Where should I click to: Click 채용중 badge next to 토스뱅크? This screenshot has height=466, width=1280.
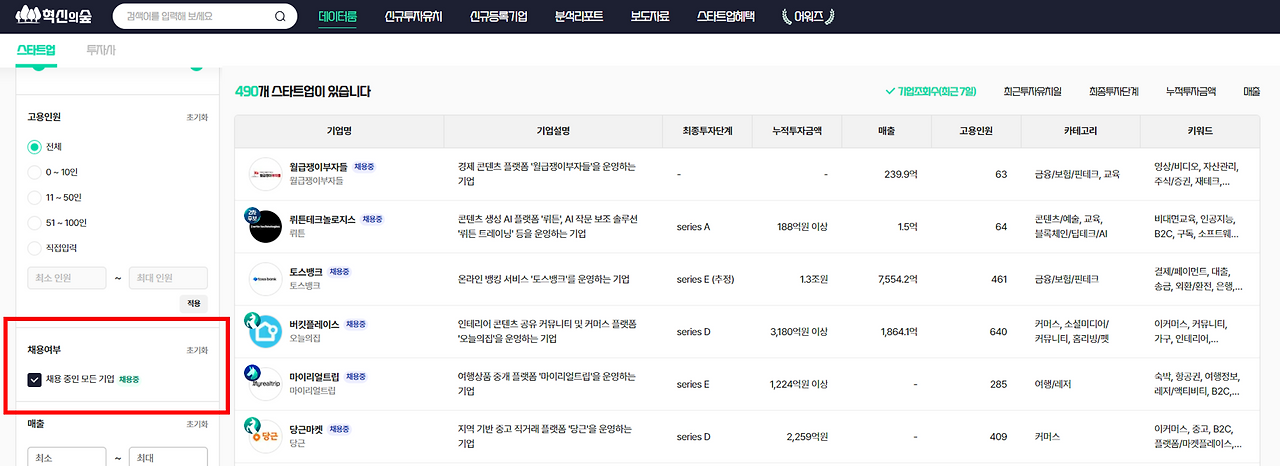click(x=338, y=271)
